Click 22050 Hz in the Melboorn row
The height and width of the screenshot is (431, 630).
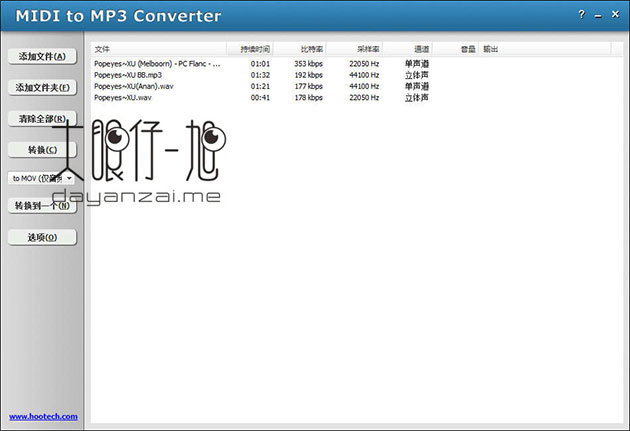tap(364, 63)
